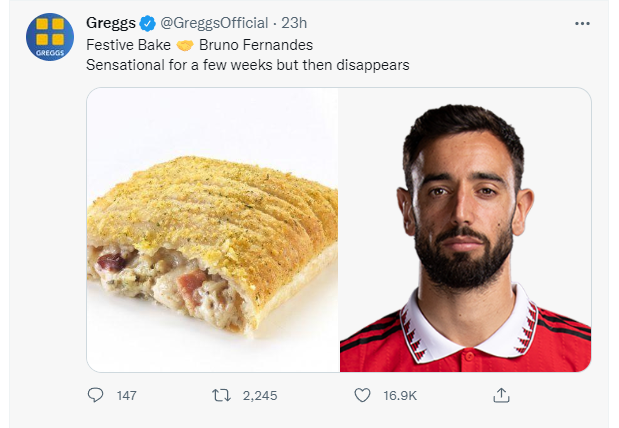619x428 pixels.
Task: Like the tweet with the heart icon
Action: click(362, 395)
